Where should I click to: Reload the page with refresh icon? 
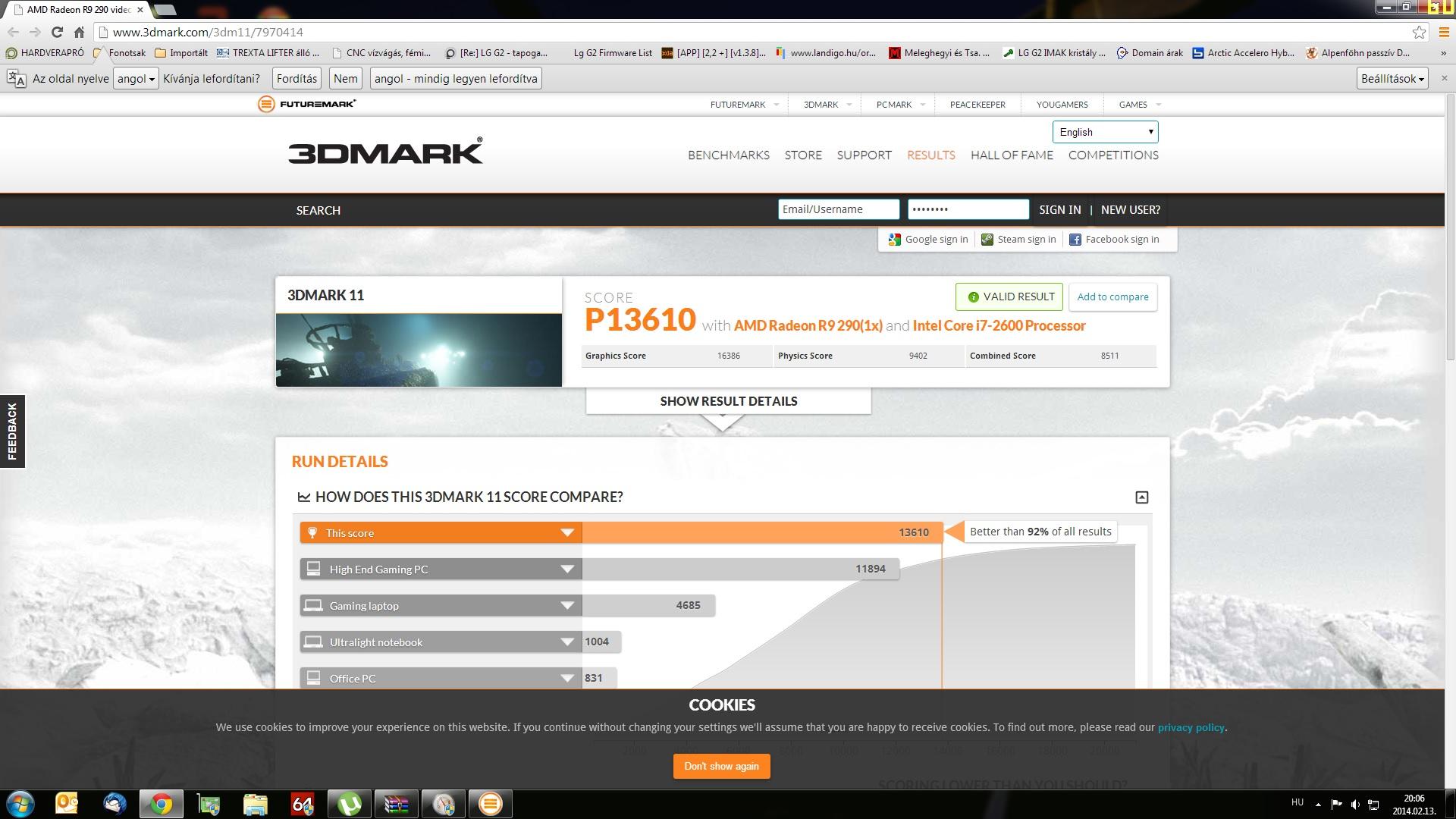(x=57, y=32)
